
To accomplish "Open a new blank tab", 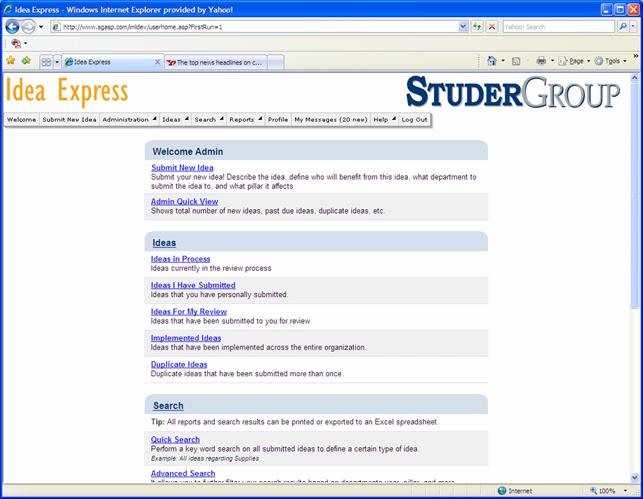I will click(x=276, y=62).
